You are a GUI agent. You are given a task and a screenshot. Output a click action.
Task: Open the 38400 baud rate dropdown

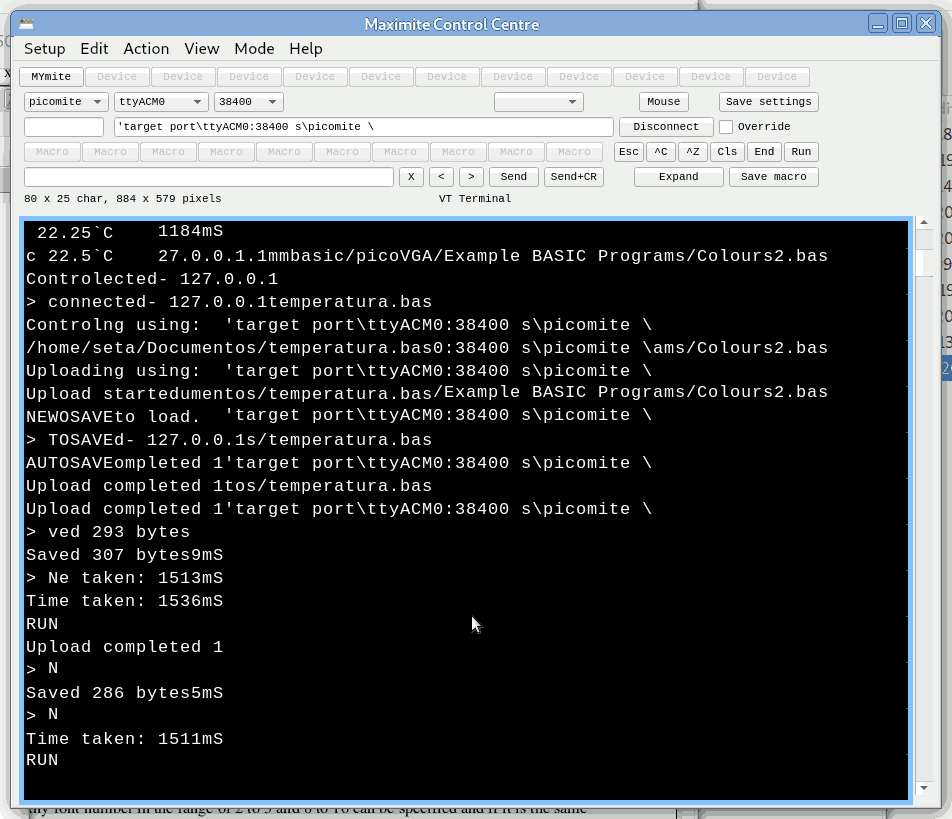248,101
